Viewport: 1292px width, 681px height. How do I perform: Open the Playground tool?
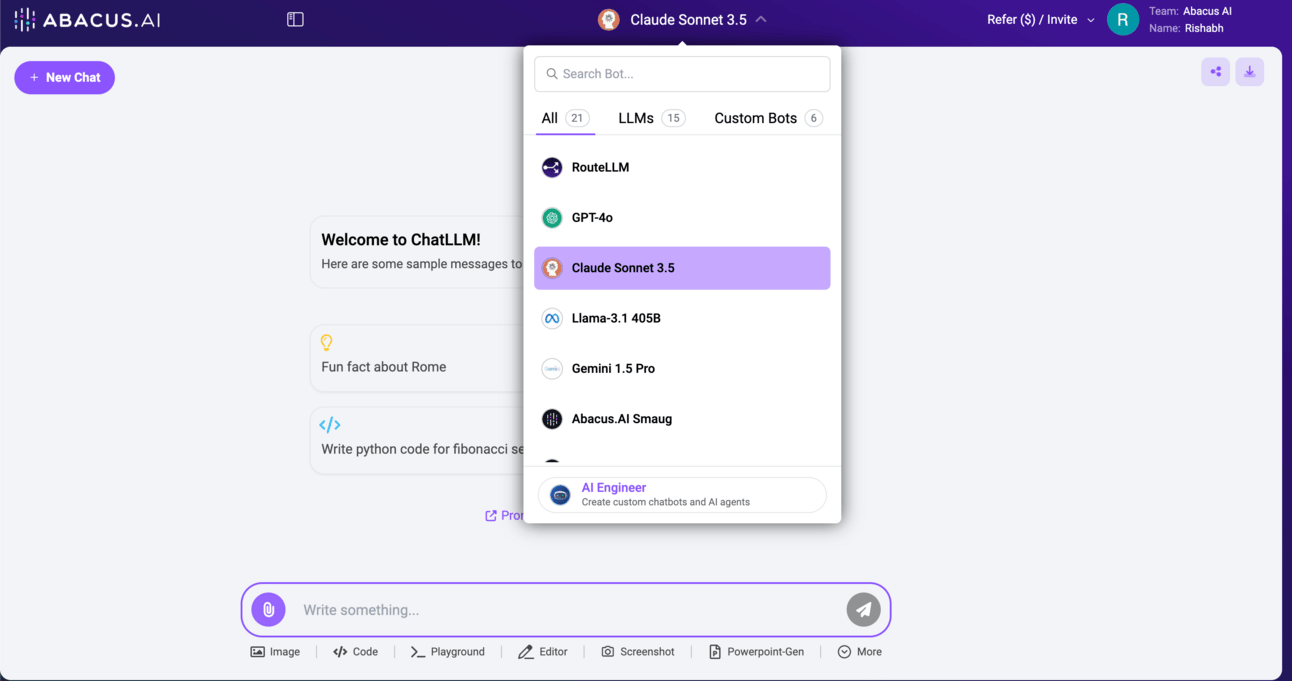point(447,652)
